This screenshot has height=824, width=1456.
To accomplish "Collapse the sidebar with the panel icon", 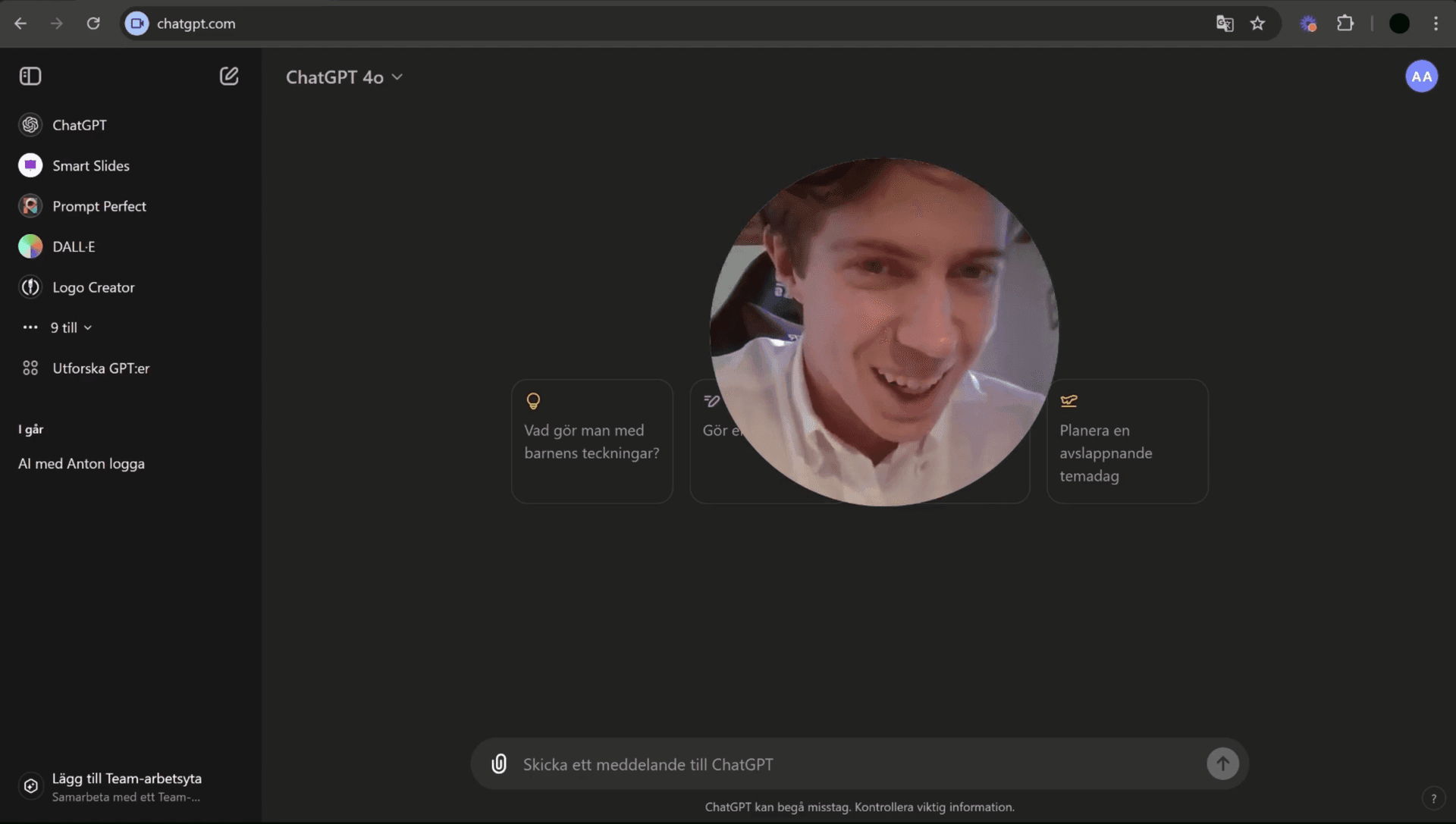I will click(x=30, y=76).
